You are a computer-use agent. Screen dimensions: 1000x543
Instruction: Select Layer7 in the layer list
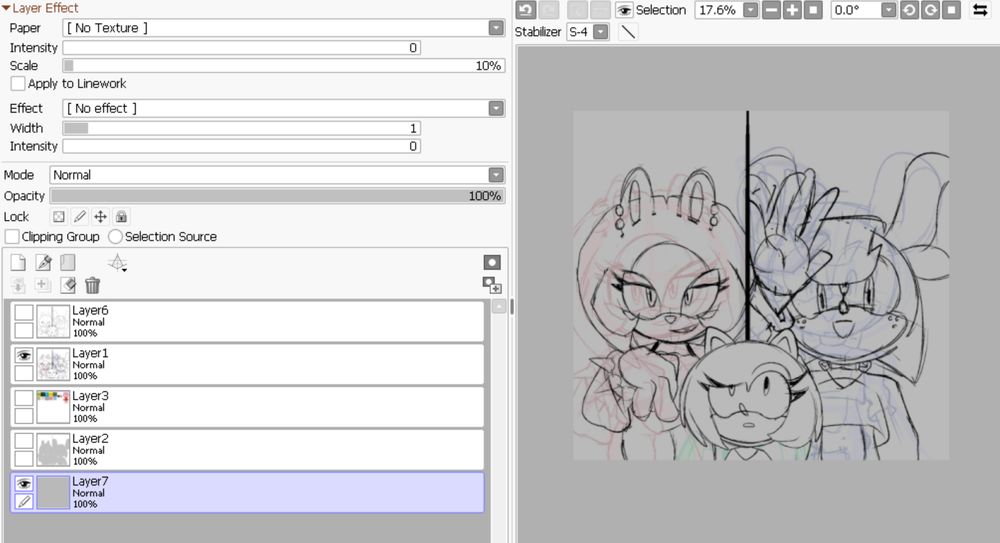(247, 492)
